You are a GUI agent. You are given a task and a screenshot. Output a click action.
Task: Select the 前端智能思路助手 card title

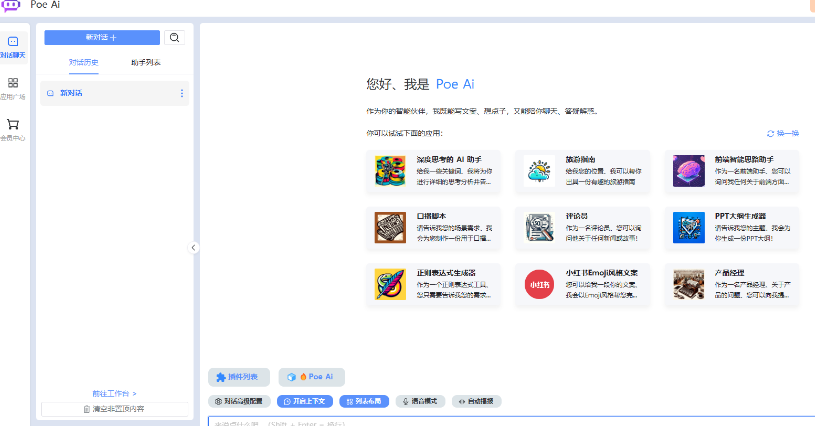(744, 159)
